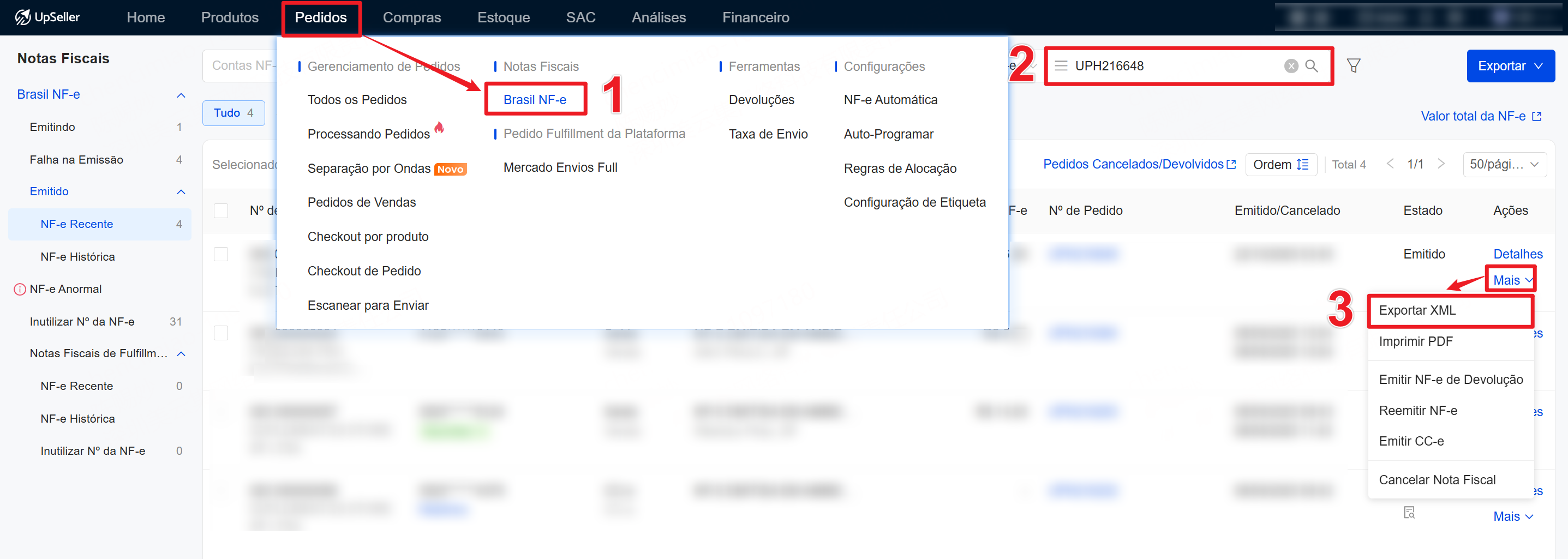Click the document preview icon near bottom

tap(1409, 512)
